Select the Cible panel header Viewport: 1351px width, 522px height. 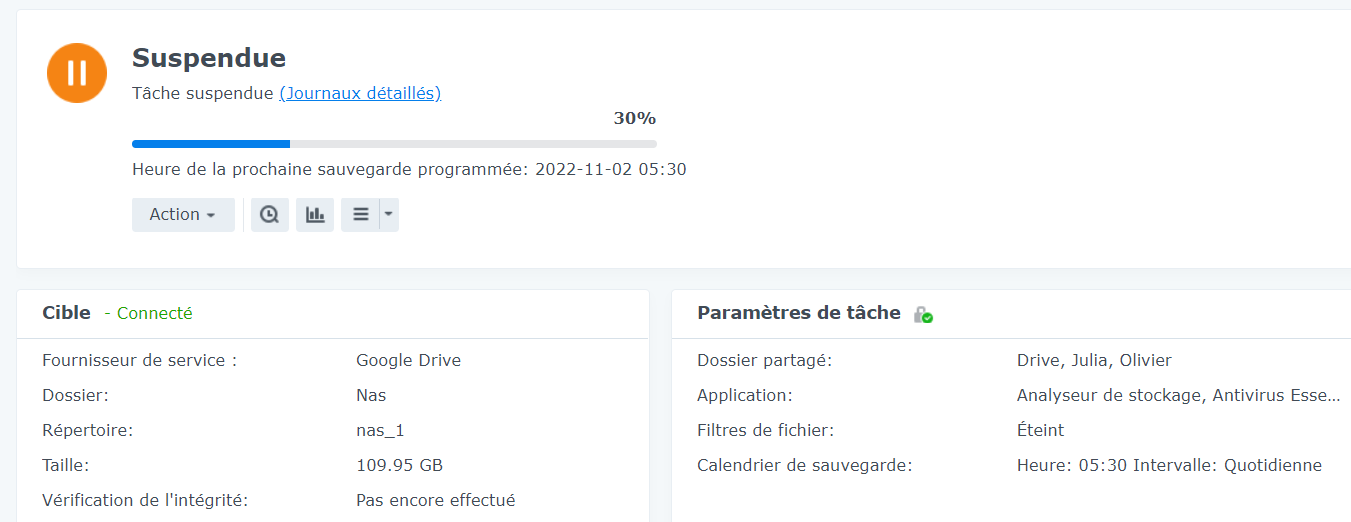[66, 313]
